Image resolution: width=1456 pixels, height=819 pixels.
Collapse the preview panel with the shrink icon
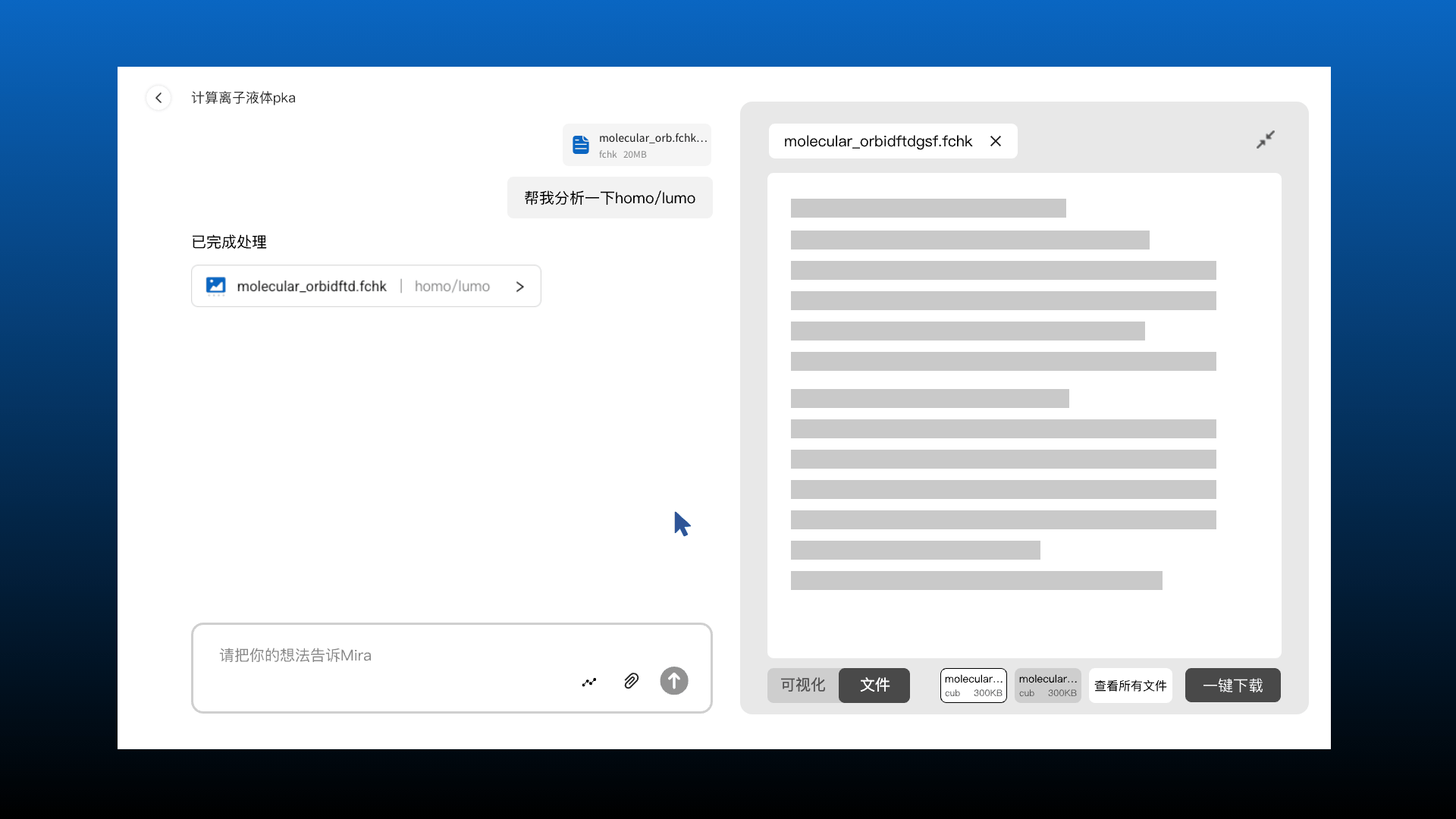[1265, 140]
